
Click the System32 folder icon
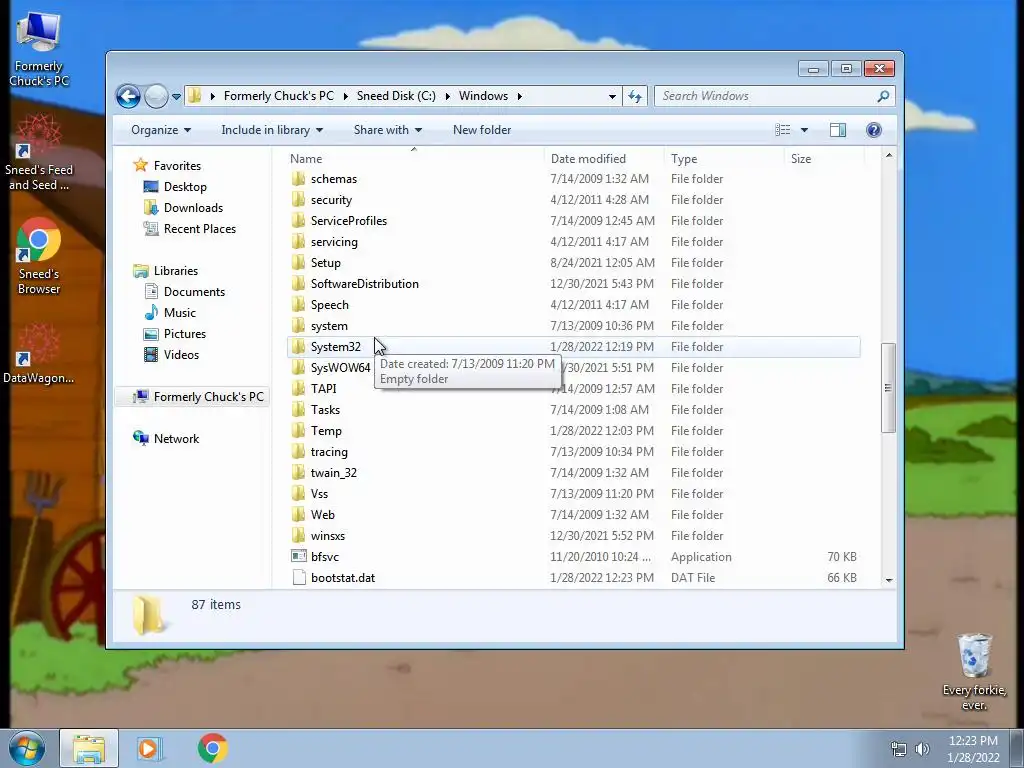298,346
